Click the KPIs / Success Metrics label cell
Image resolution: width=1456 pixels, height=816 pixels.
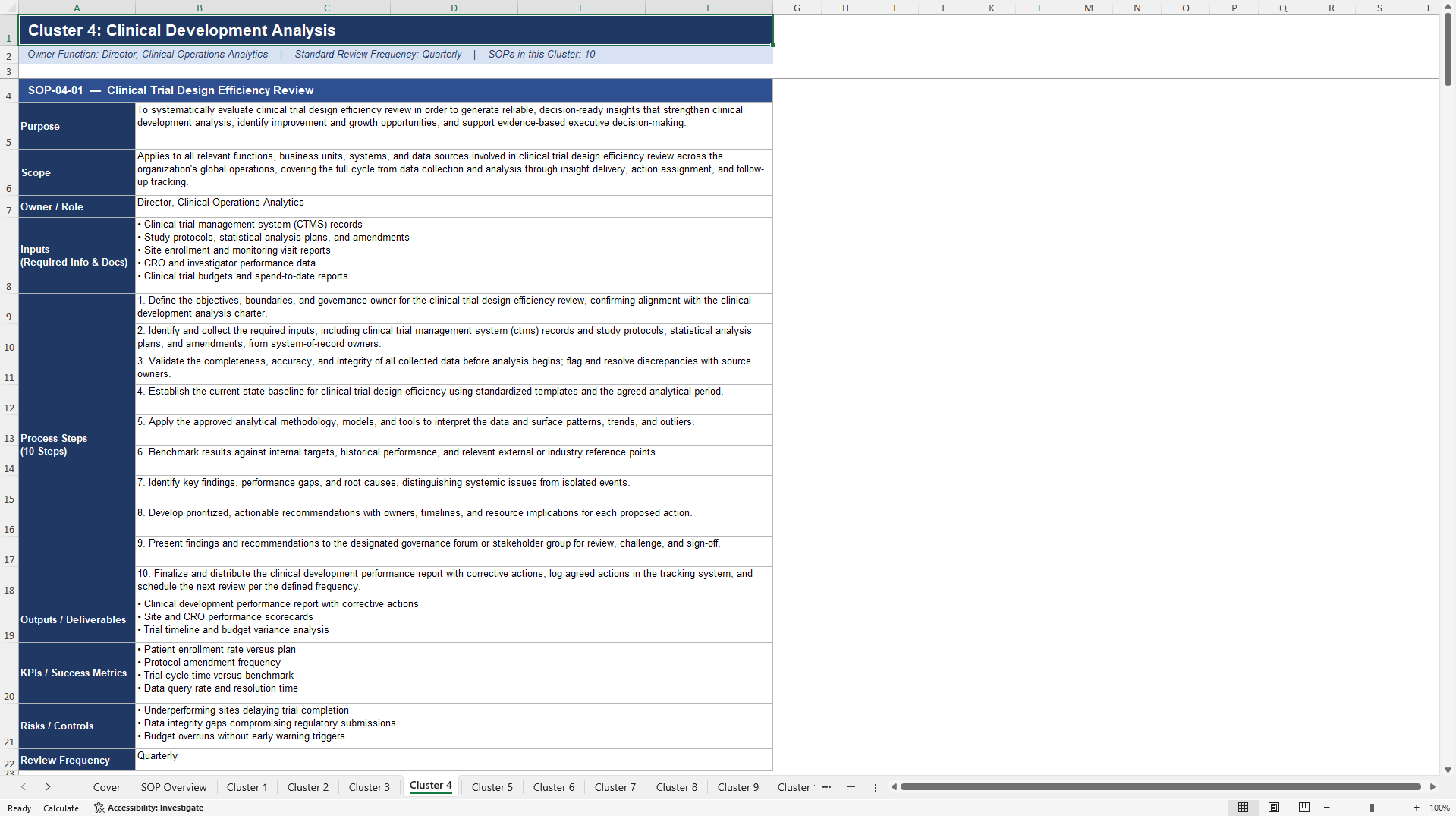(x=77, y=673)
